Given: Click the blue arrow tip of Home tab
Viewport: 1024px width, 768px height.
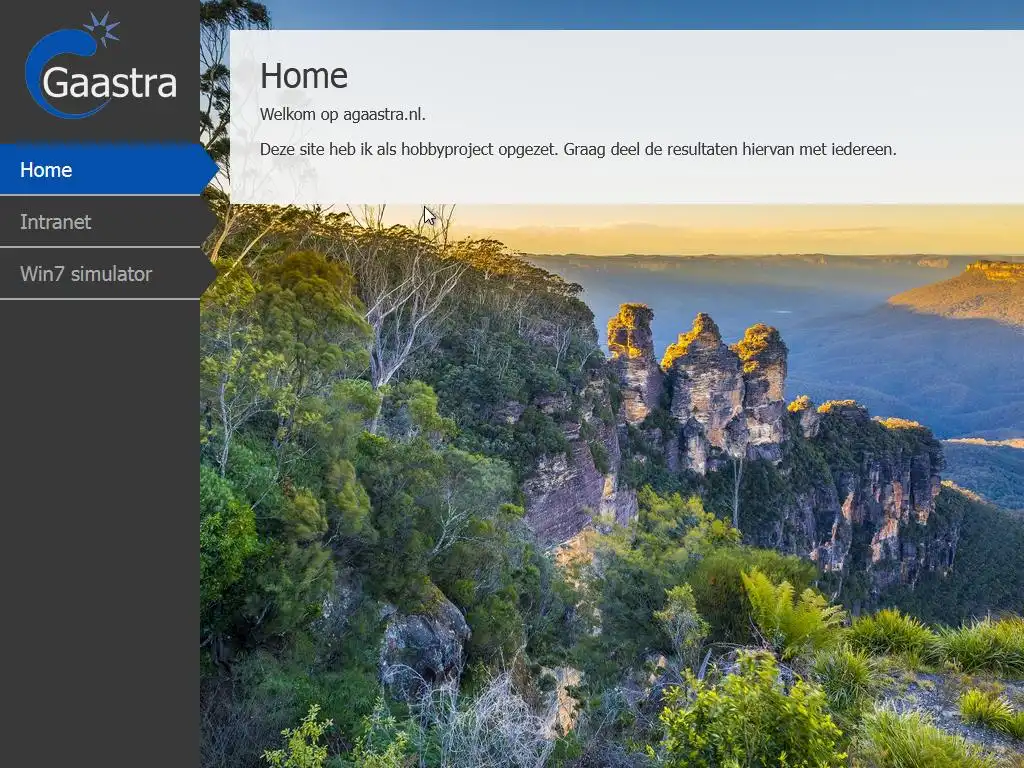Looking at the screenshot, I should pyautogui.click(x=210, y=169).
